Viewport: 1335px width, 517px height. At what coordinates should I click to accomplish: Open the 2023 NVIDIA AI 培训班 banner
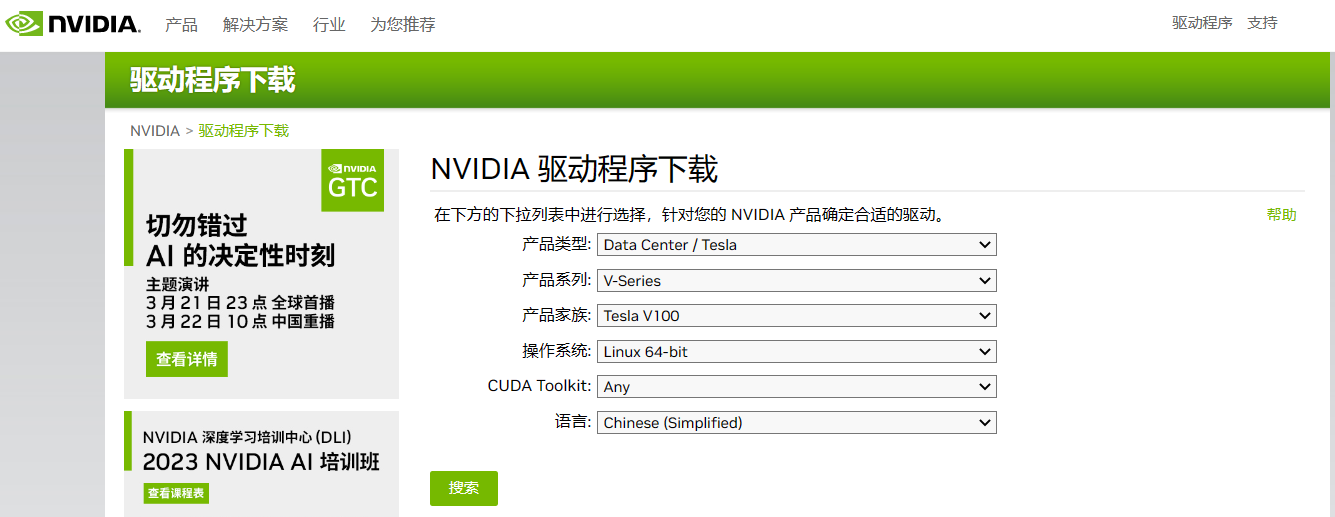(x=261, y=463)
